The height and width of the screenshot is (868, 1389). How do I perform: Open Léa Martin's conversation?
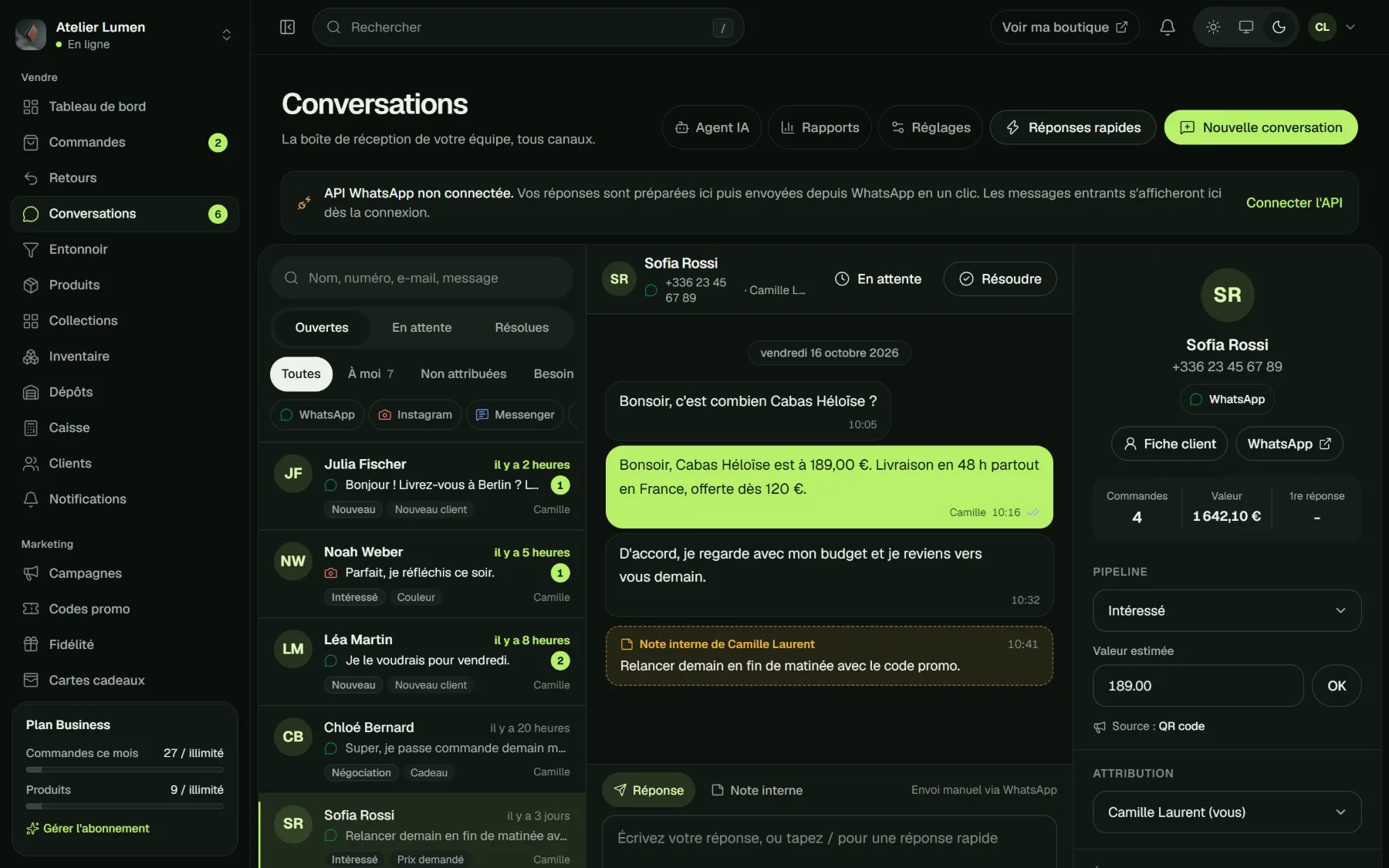pyautogui.click(x=422, y=662)
